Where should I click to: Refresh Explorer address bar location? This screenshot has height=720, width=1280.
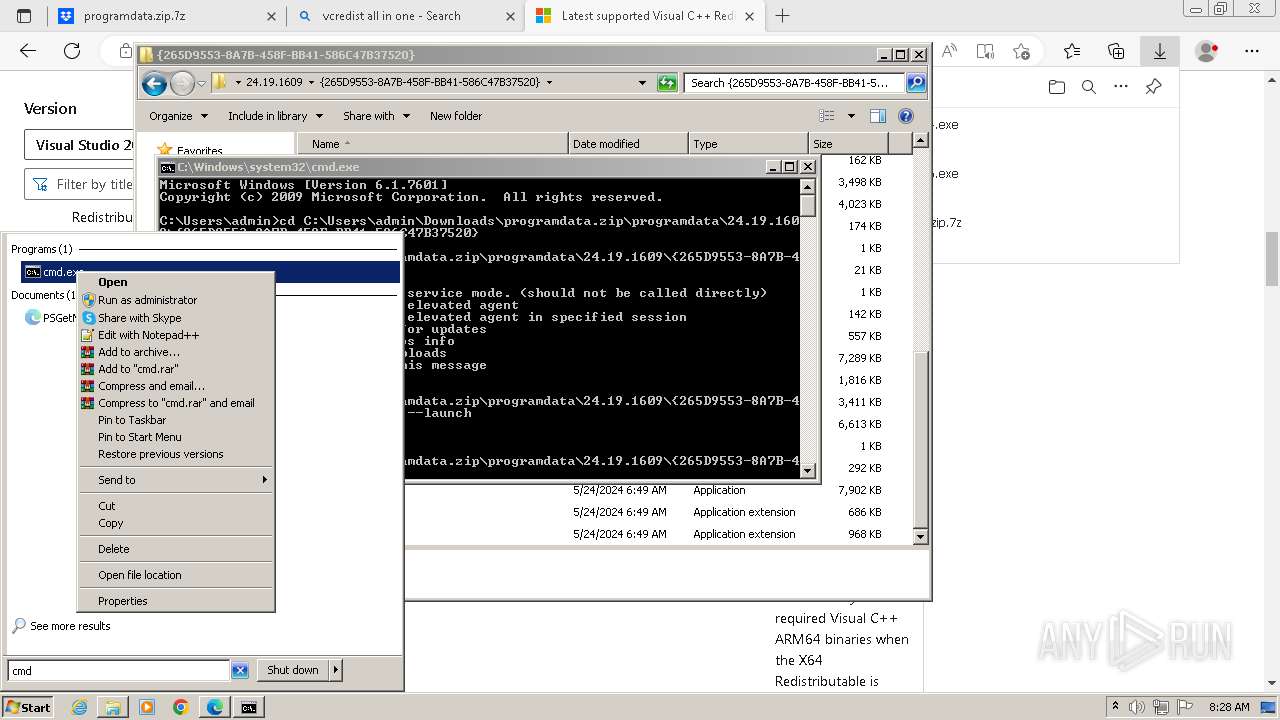pyautogui.click(x=667, y=83)
